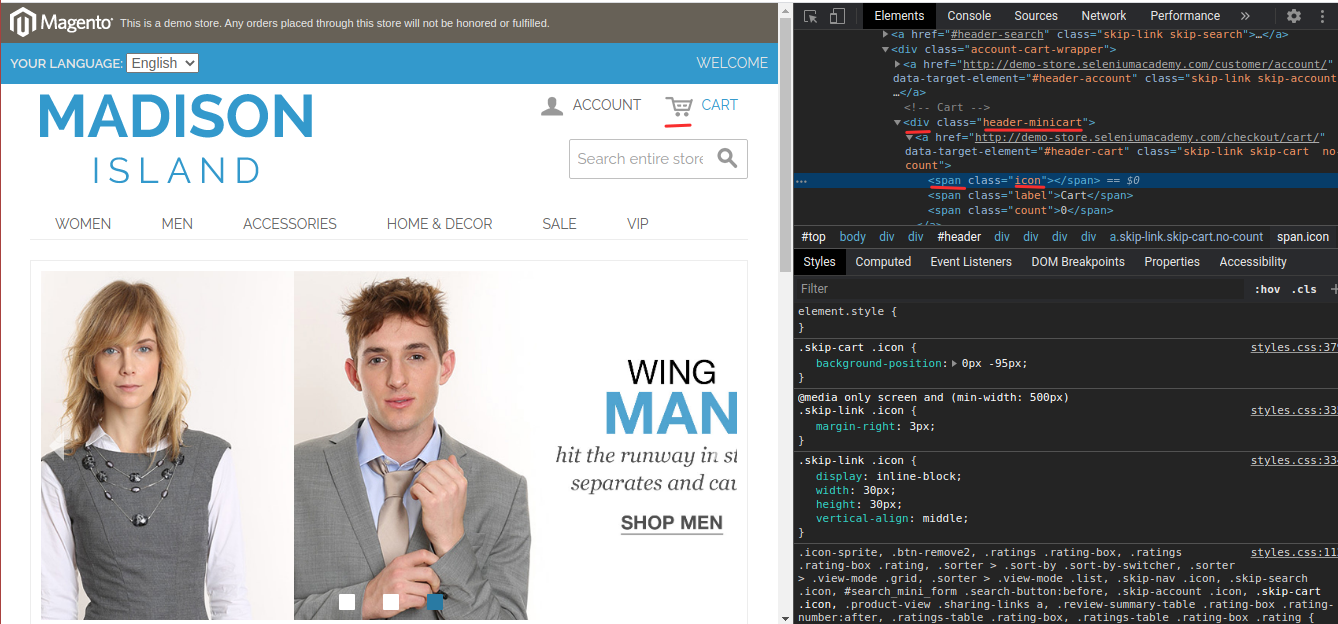Select a.skip-link.skip-cart.no-count breadcrumb
Screen dimensions: 1338x624
[x=1187, y=237]
